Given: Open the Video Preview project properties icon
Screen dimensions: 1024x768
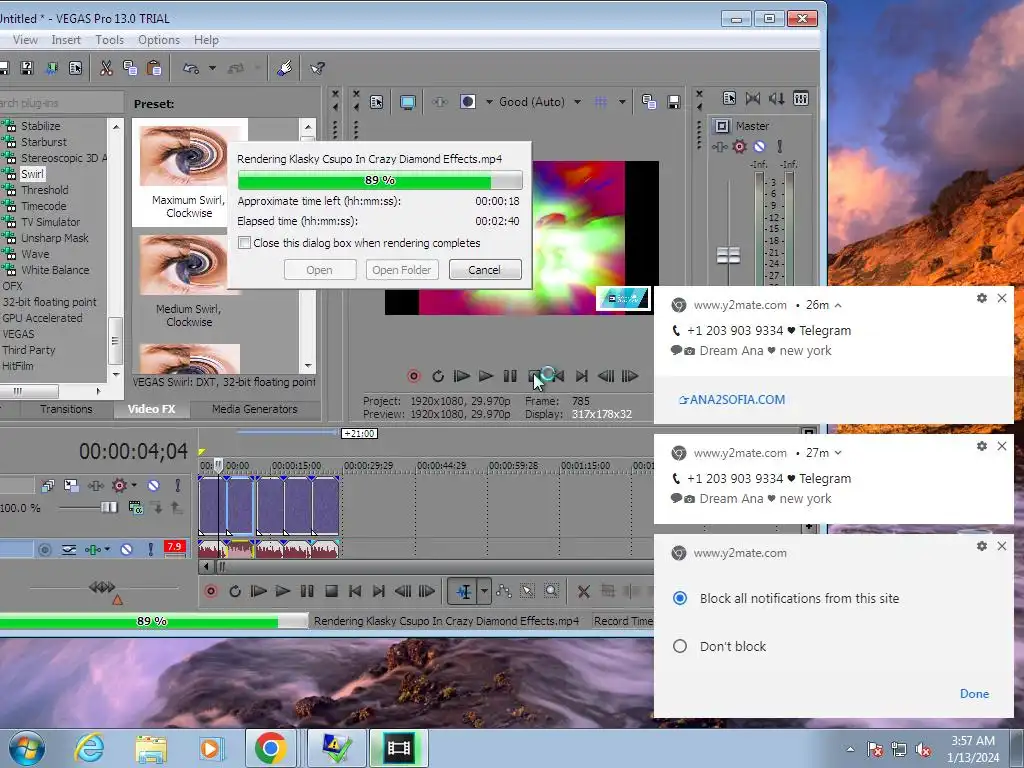Looking at the screenshot, I should (377, 102).
